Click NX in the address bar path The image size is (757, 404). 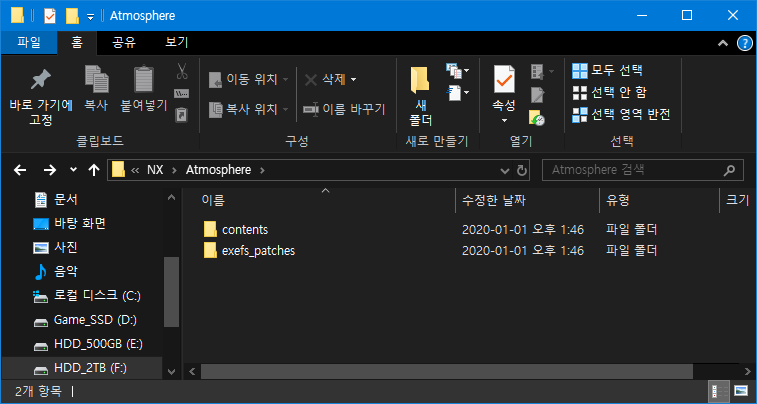click(155, 170)
